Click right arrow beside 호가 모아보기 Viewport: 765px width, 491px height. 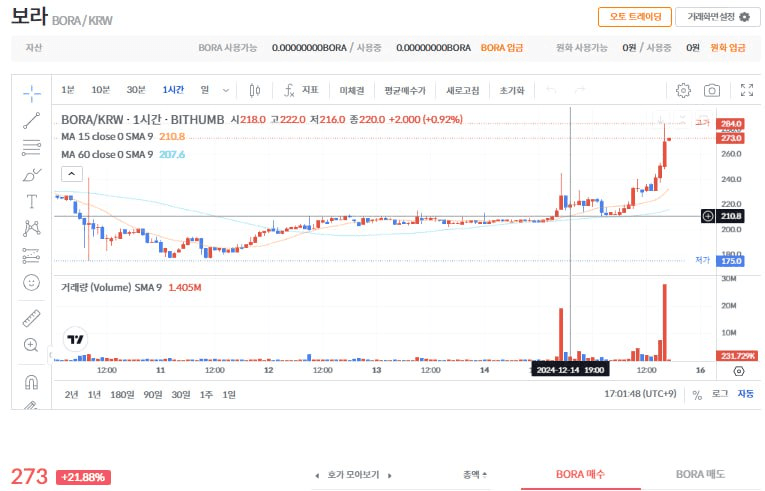[389, 475]
